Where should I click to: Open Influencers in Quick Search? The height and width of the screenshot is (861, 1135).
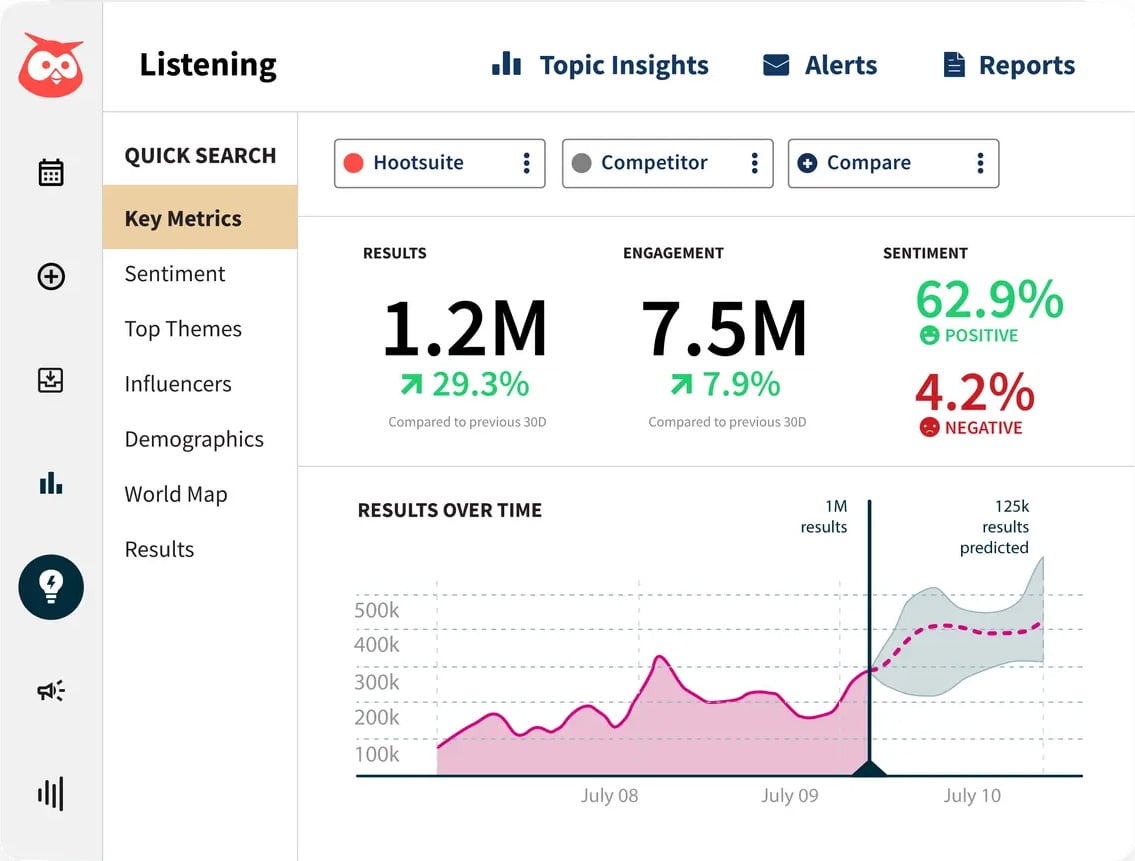(x=178, y=384)
